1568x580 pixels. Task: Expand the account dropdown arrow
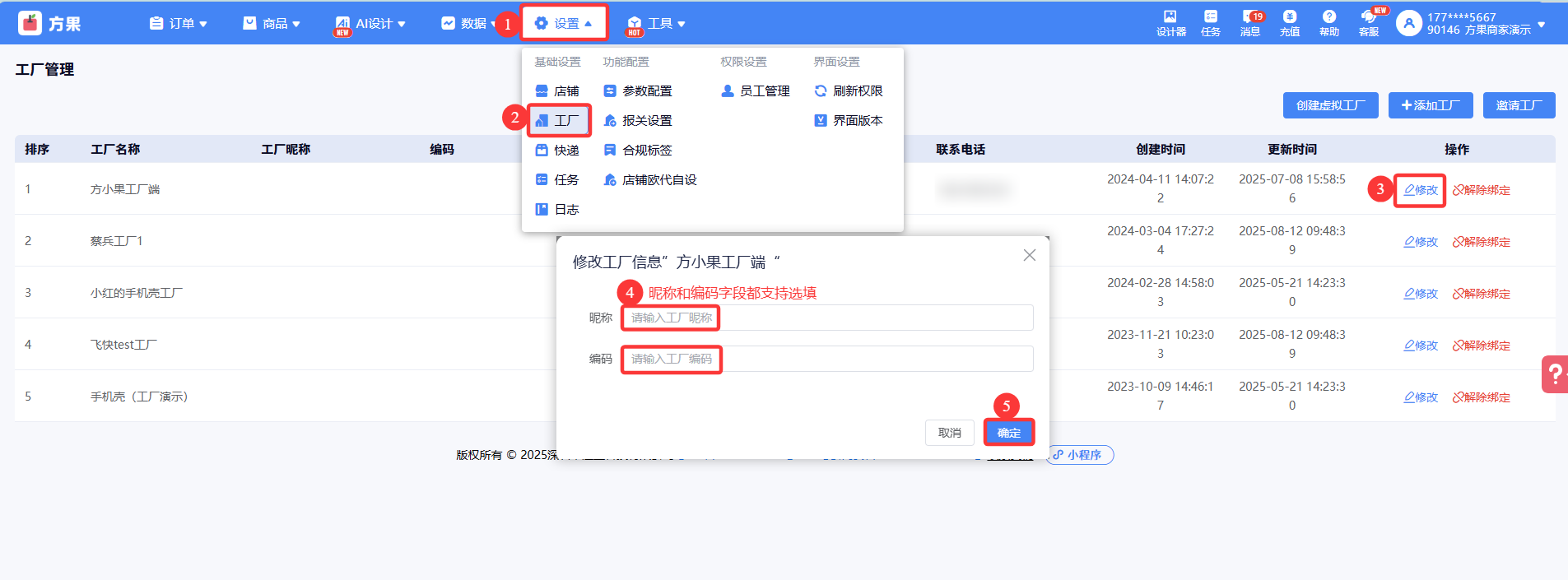tap(1542, 24)
